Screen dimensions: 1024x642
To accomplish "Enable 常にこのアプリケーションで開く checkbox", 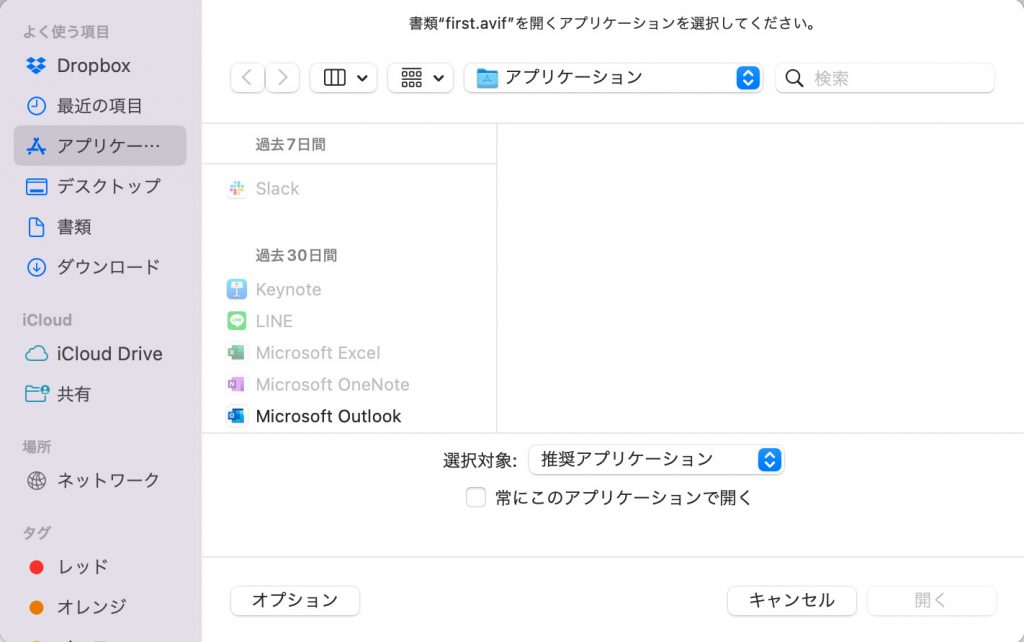I will tap(475, 498).
